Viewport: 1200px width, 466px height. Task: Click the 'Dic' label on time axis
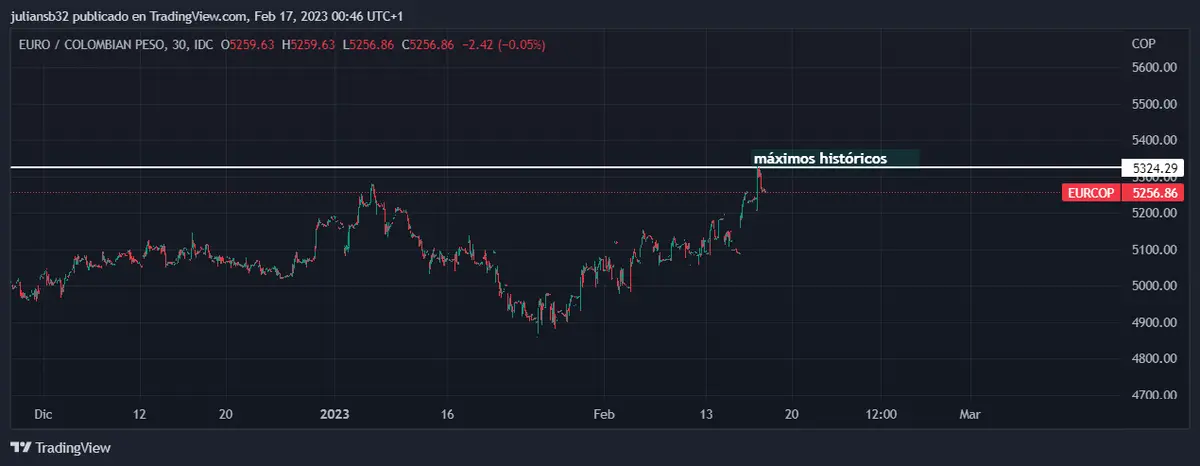click(43, 414)
